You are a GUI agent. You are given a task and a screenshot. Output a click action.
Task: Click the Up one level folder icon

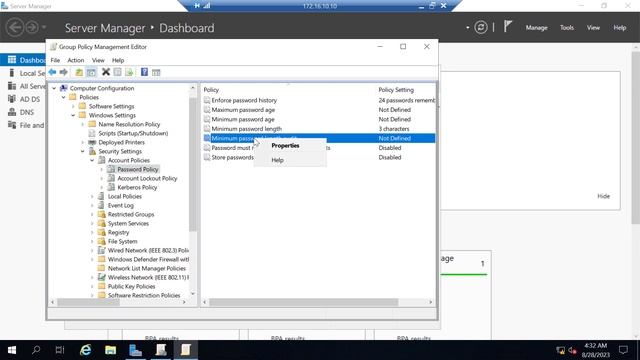pyautogui.click(x=79, y=72)
